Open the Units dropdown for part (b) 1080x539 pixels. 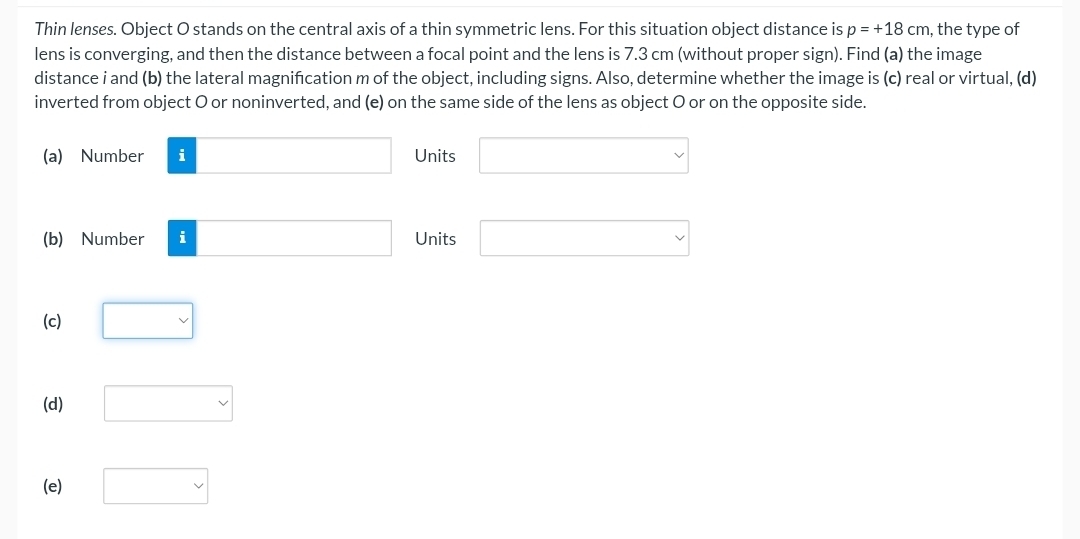point(584,238)
